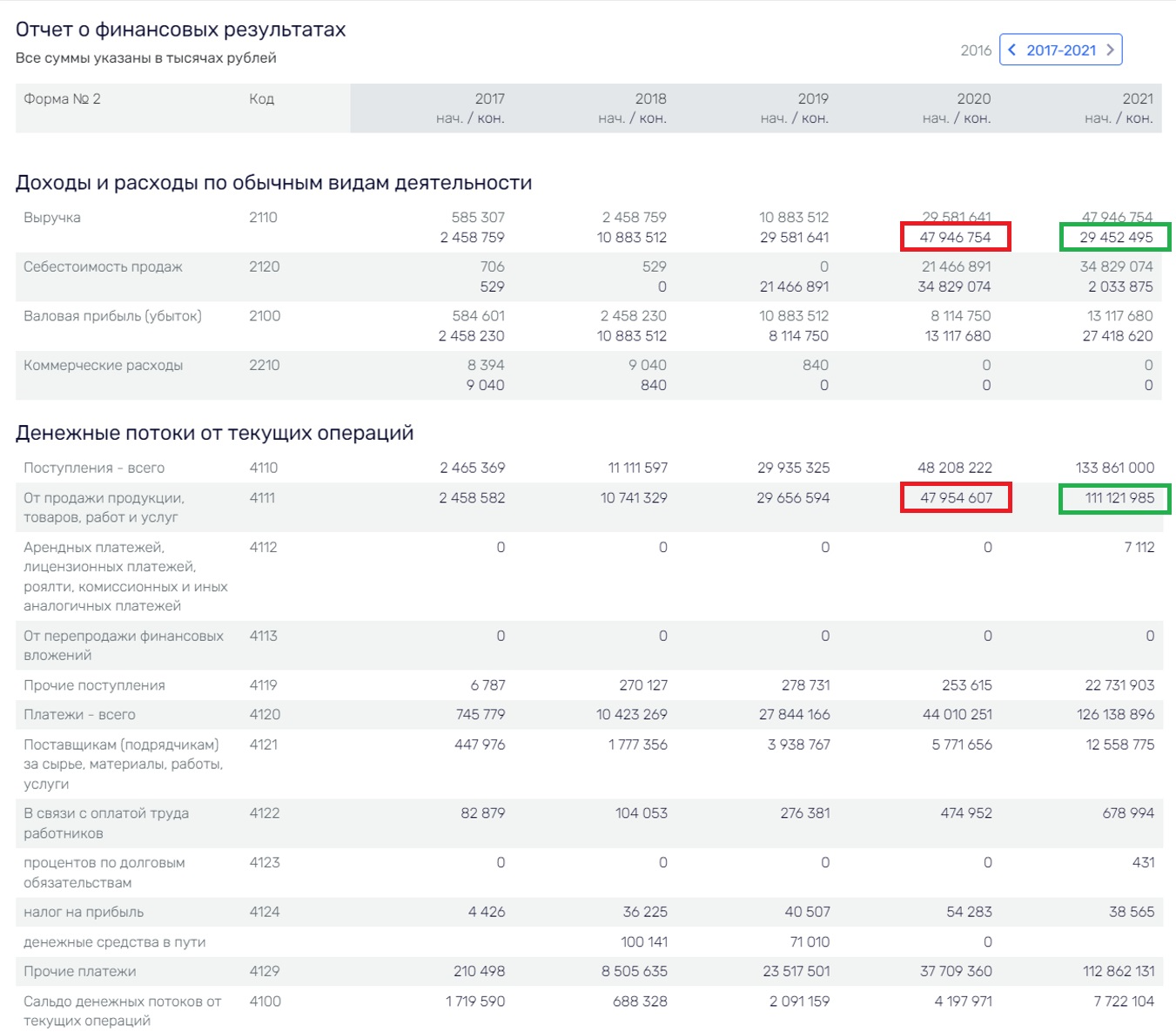Click the "Денежные потоки от текущих операций" heading

(x=214, y=434)
